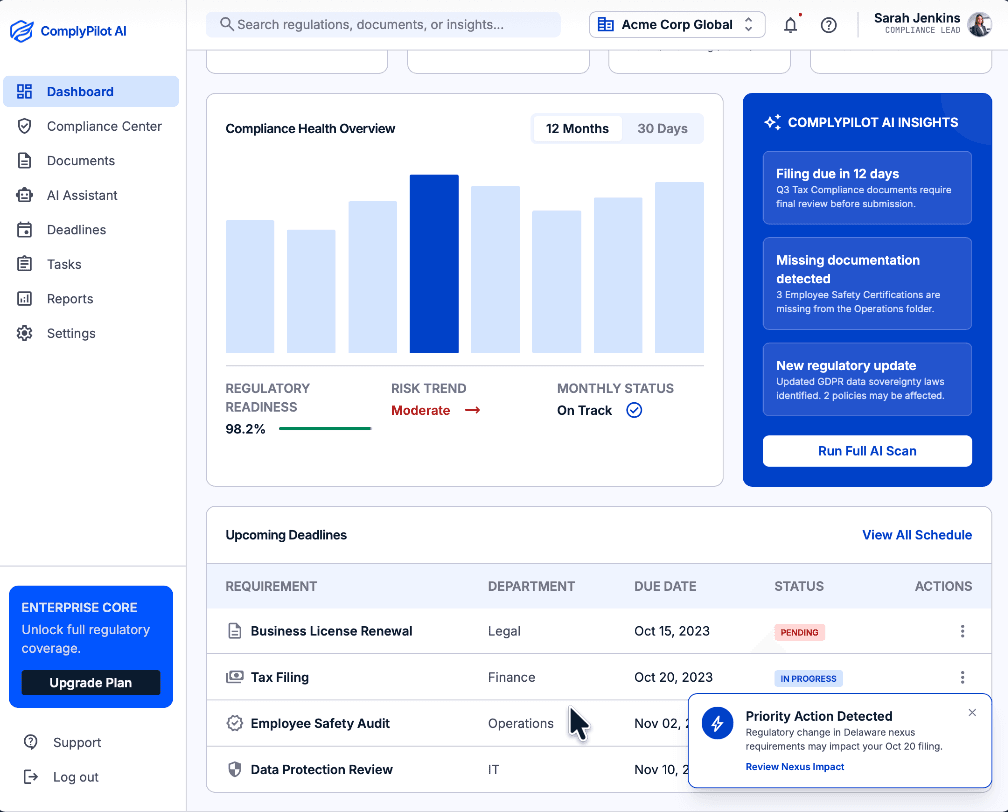Click the Documents file icon
1008x812 pixels.
[x=24, y=161]
